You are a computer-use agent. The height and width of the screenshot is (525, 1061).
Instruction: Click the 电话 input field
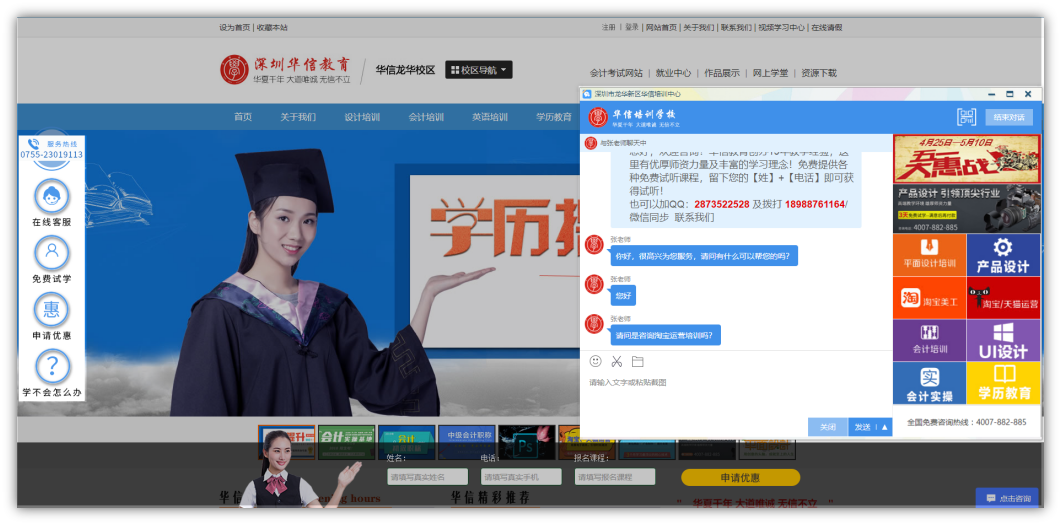(x=521, y=477)
